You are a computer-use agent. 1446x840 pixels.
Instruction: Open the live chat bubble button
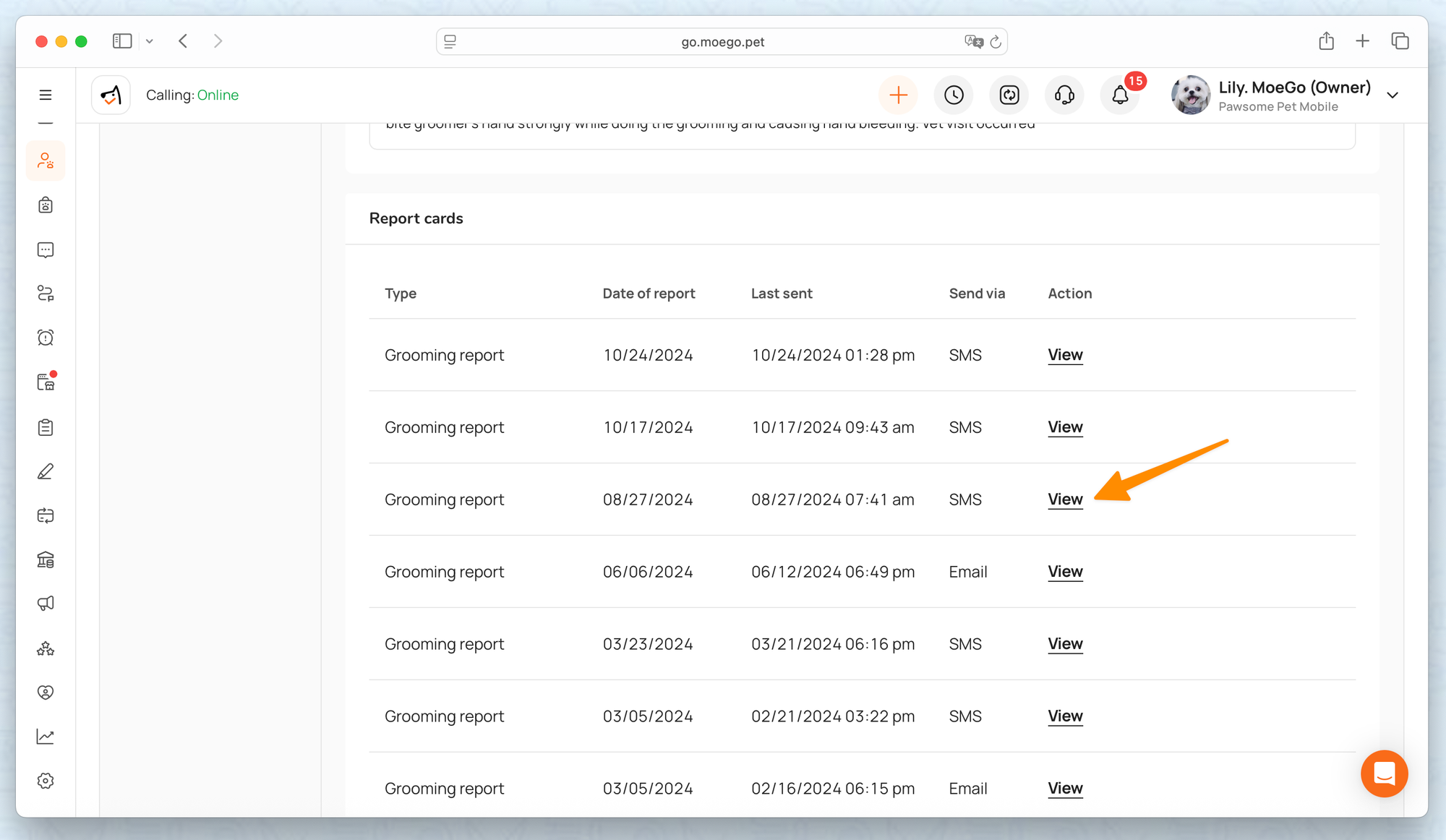click(1384, 773)
